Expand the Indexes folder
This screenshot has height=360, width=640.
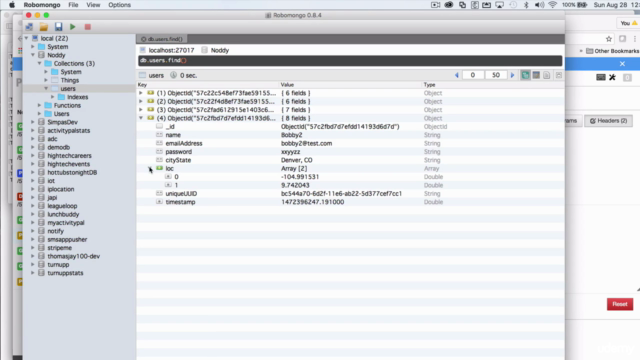(53, 97)
